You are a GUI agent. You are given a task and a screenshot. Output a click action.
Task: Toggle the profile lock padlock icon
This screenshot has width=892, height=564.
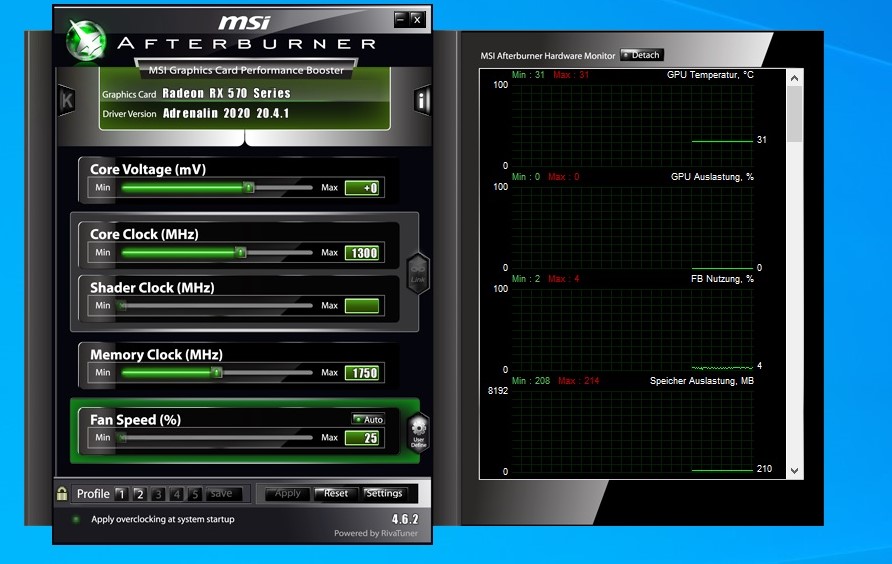click(x=62, y=493)
